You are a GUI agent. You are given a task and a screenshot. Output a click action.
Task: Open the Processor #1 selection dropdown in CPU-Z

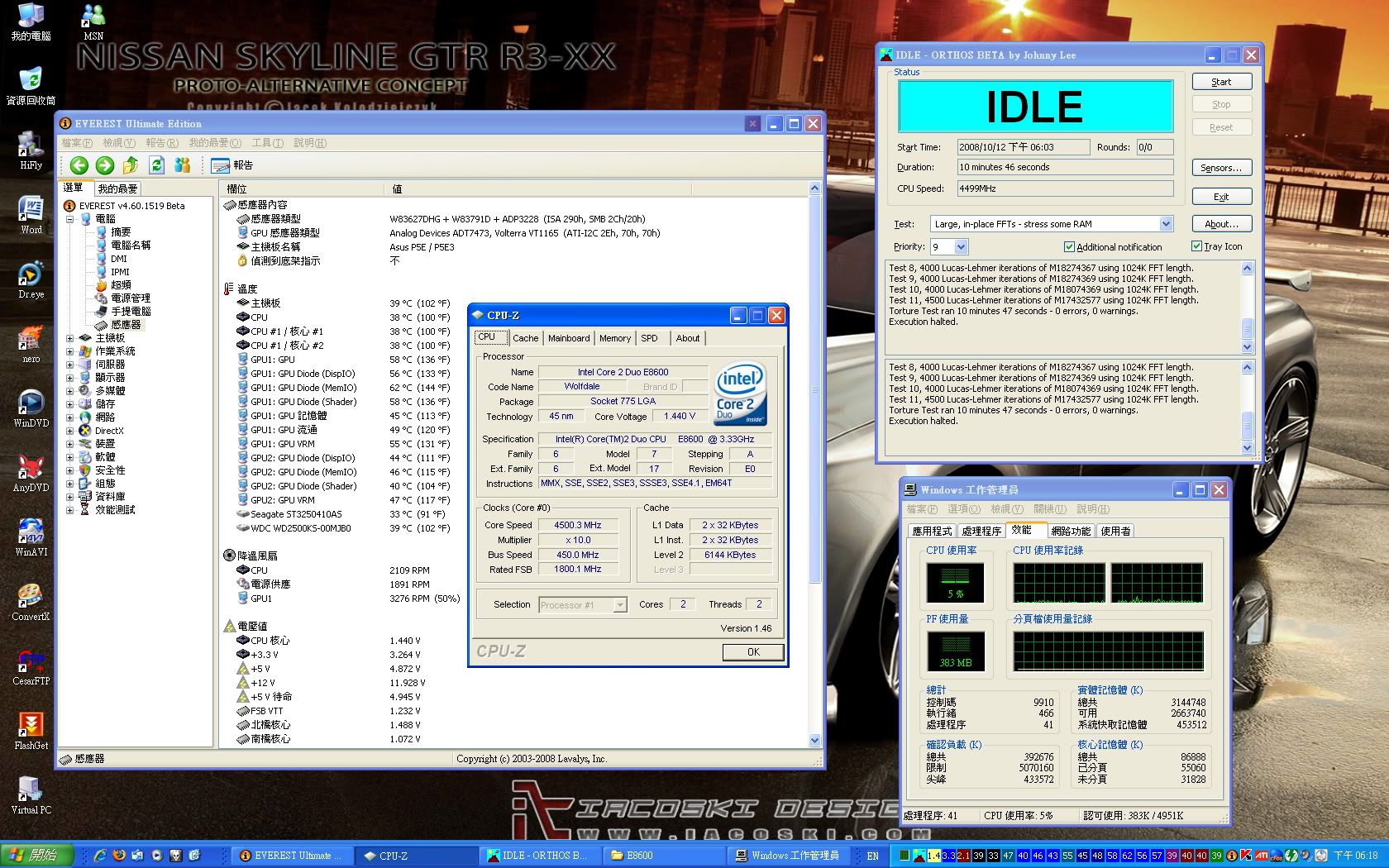[620, 605]
